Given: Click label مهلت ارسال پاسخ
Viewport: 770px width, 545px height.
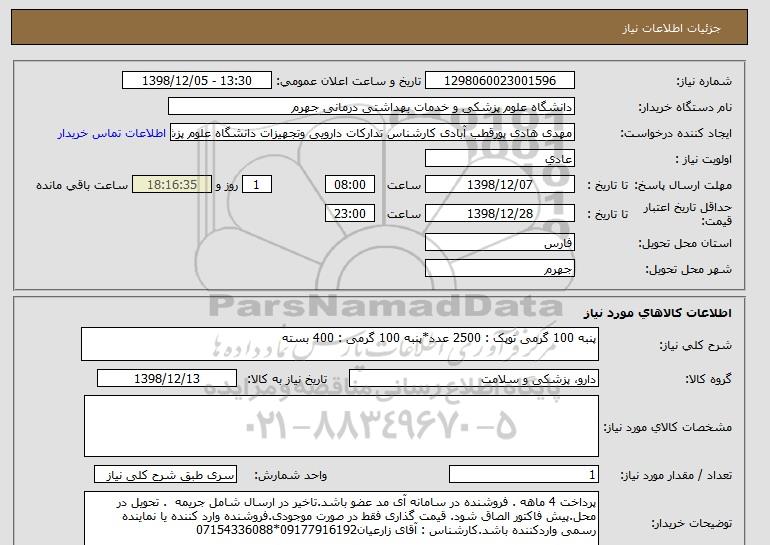Looking at the screenshot, I should click(684, 186).
